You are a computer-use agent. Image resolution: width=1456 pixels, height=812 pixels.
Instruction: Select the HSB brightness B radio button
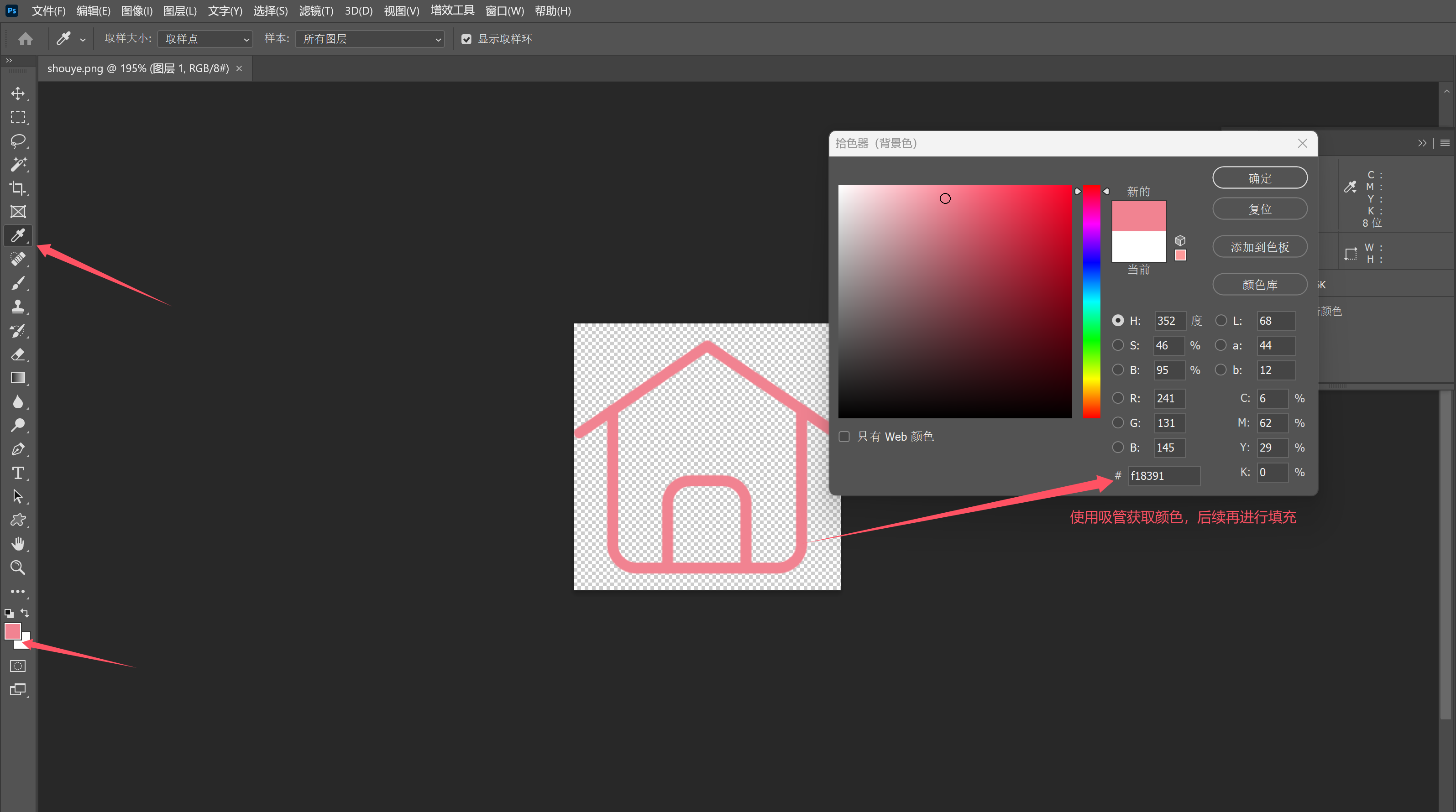[1117, 370]
